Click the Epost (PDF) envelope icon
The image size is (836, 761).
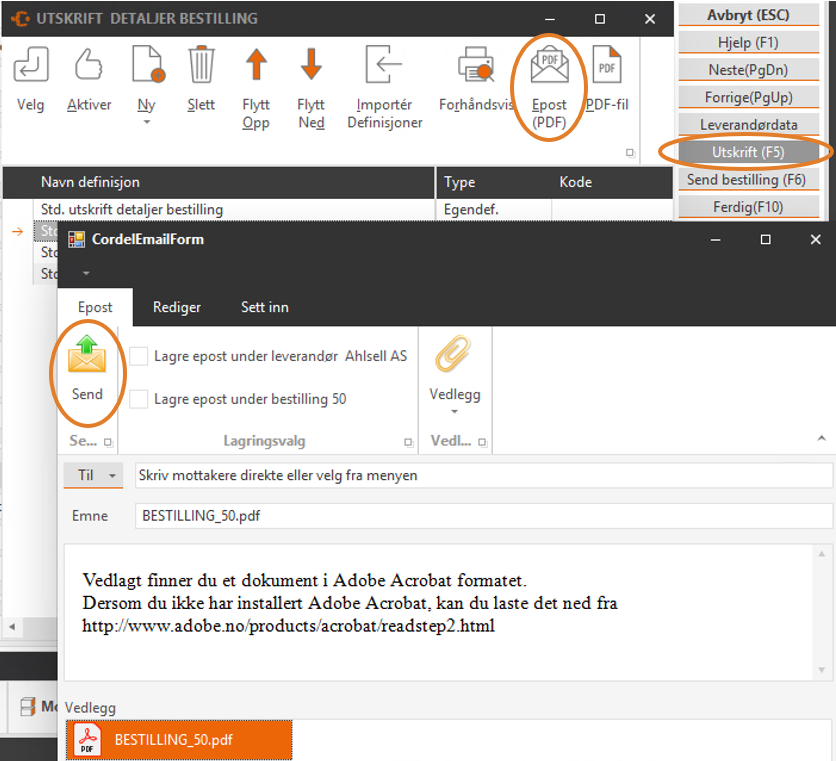549,67
